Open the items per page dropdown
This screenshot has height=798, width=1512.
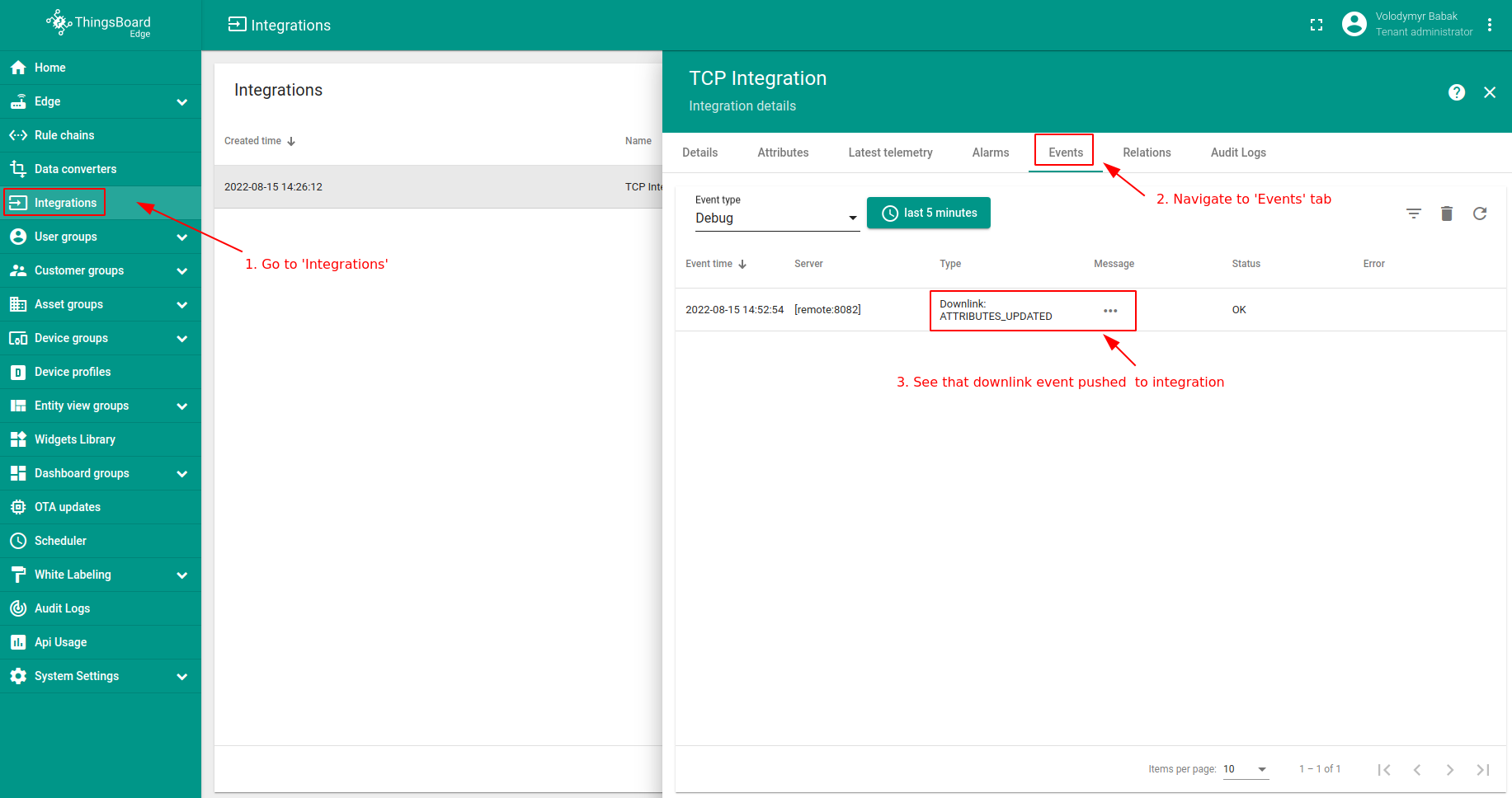[x=1245, y=769]
